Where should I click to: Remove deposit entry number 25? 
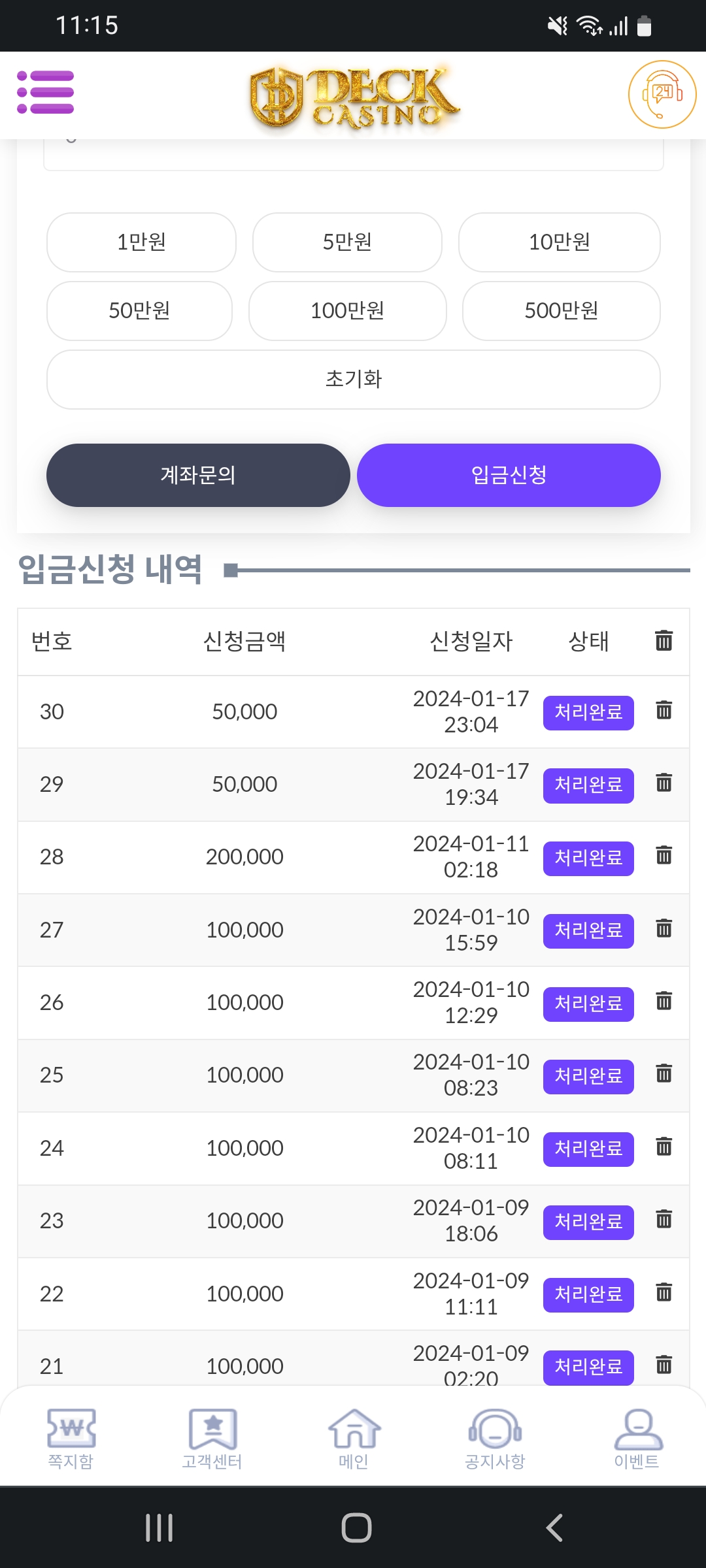[x=664, y=1073]
